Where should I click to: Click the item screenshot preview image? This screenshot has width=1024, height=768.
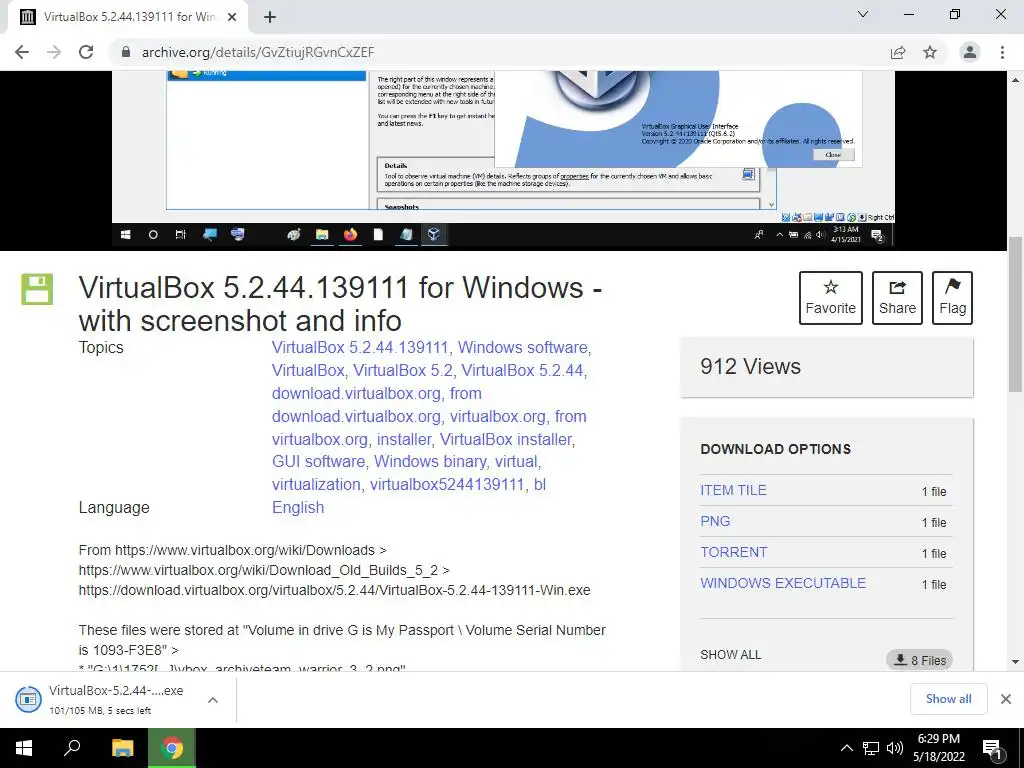pos(503,160)
